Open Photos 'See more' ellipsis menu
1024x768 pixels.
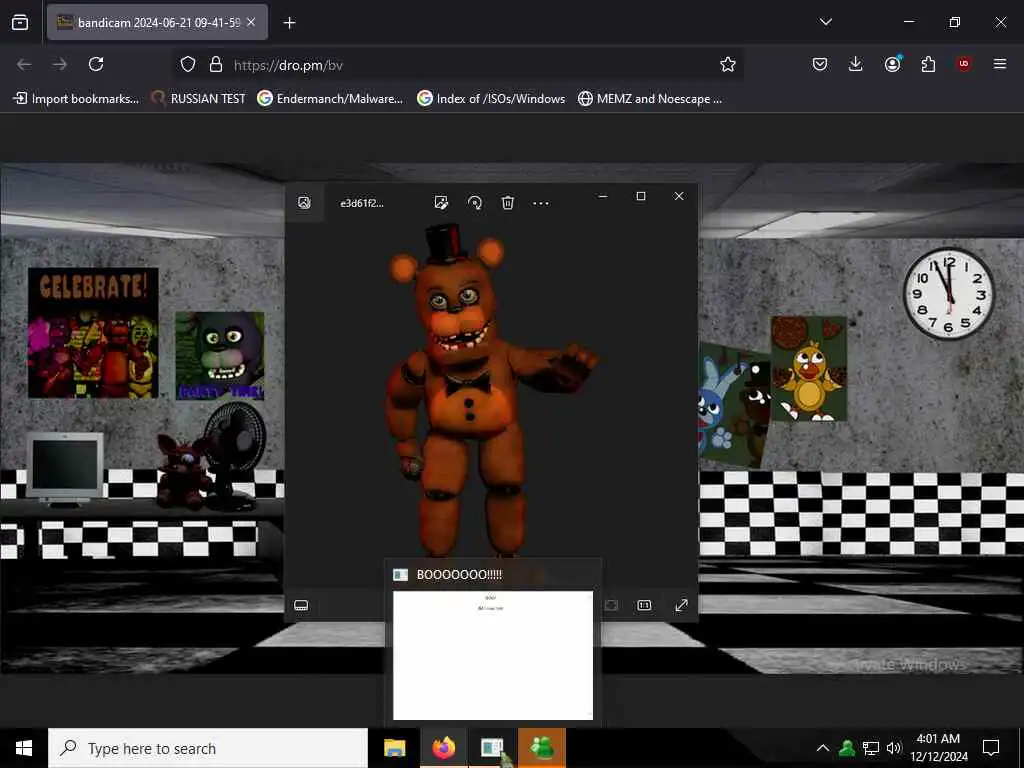point(541,203)
